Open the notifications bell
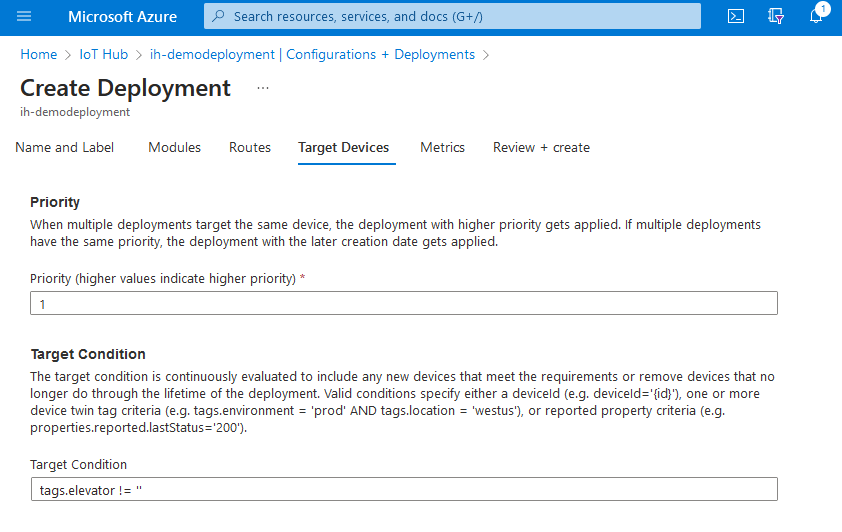This screenshot has height=532, width=842. (817, 17)
